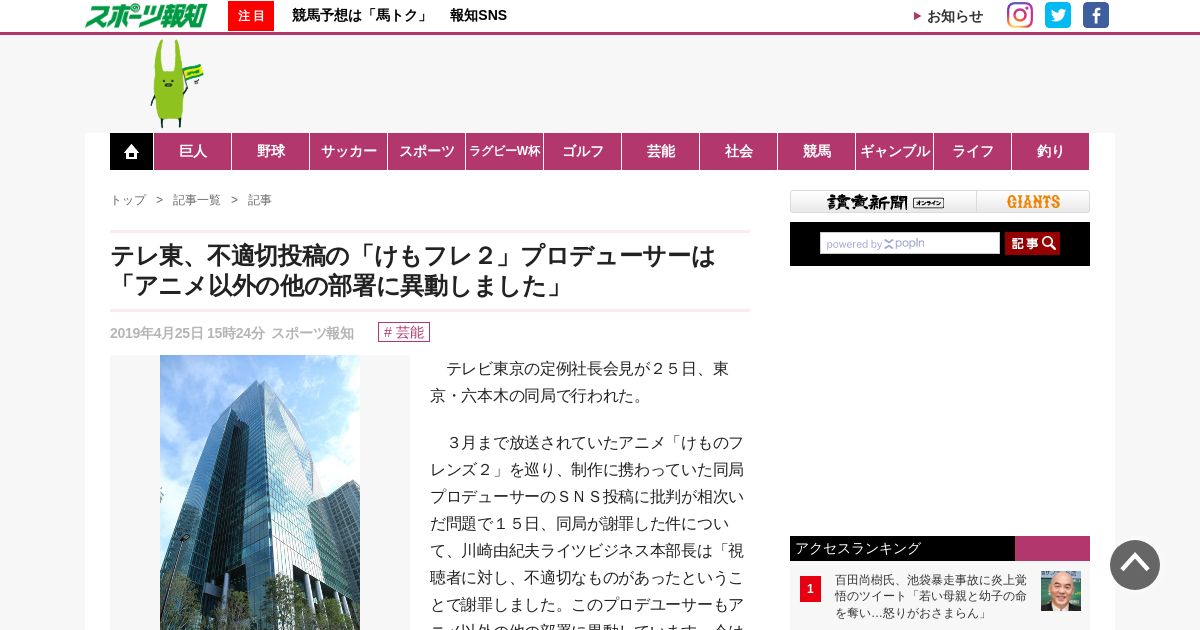
Task: Select the ゴルフ nav tab
Action: pos(583,152)
